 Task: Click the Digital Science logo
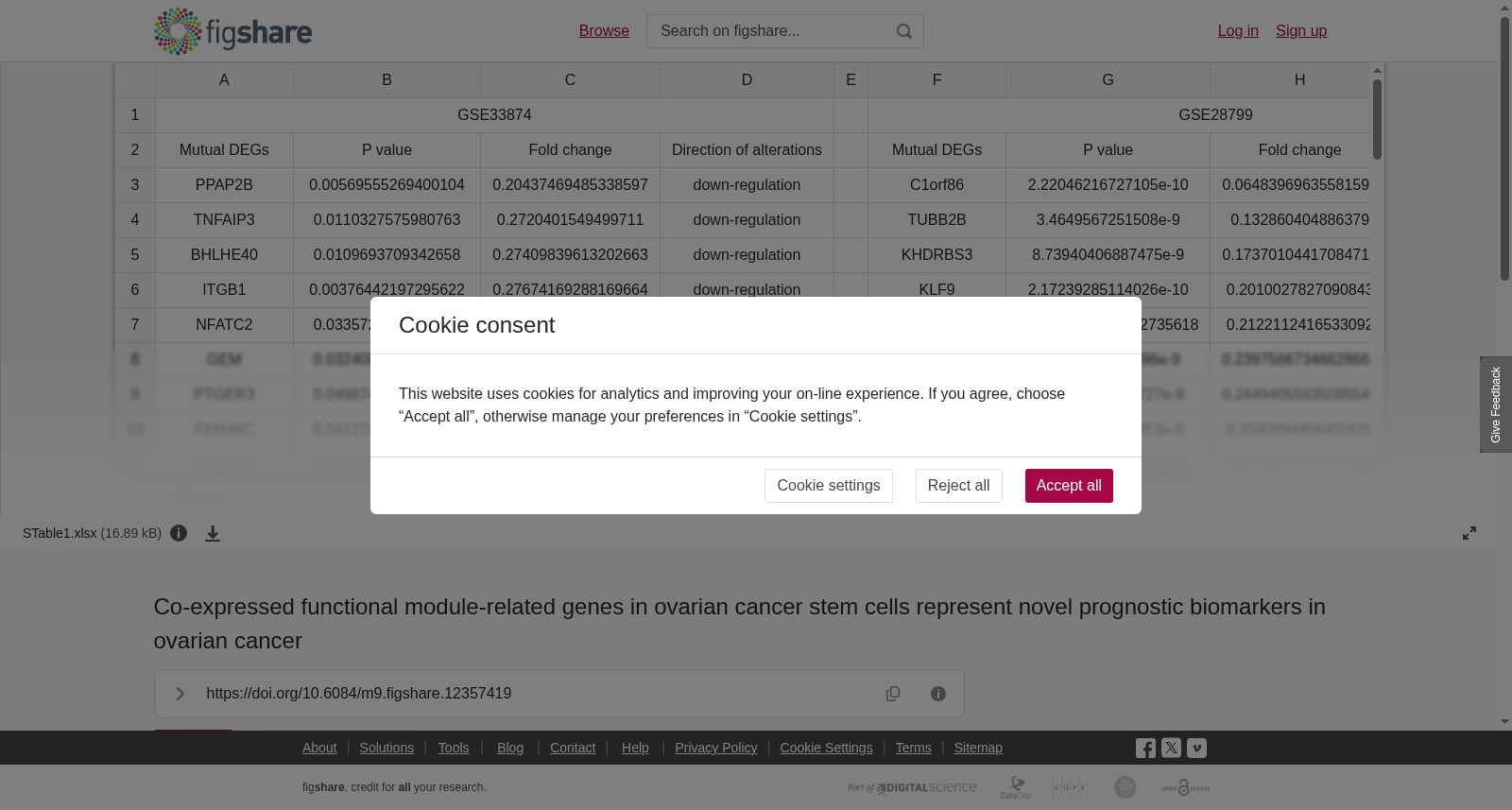pos(912,787)
